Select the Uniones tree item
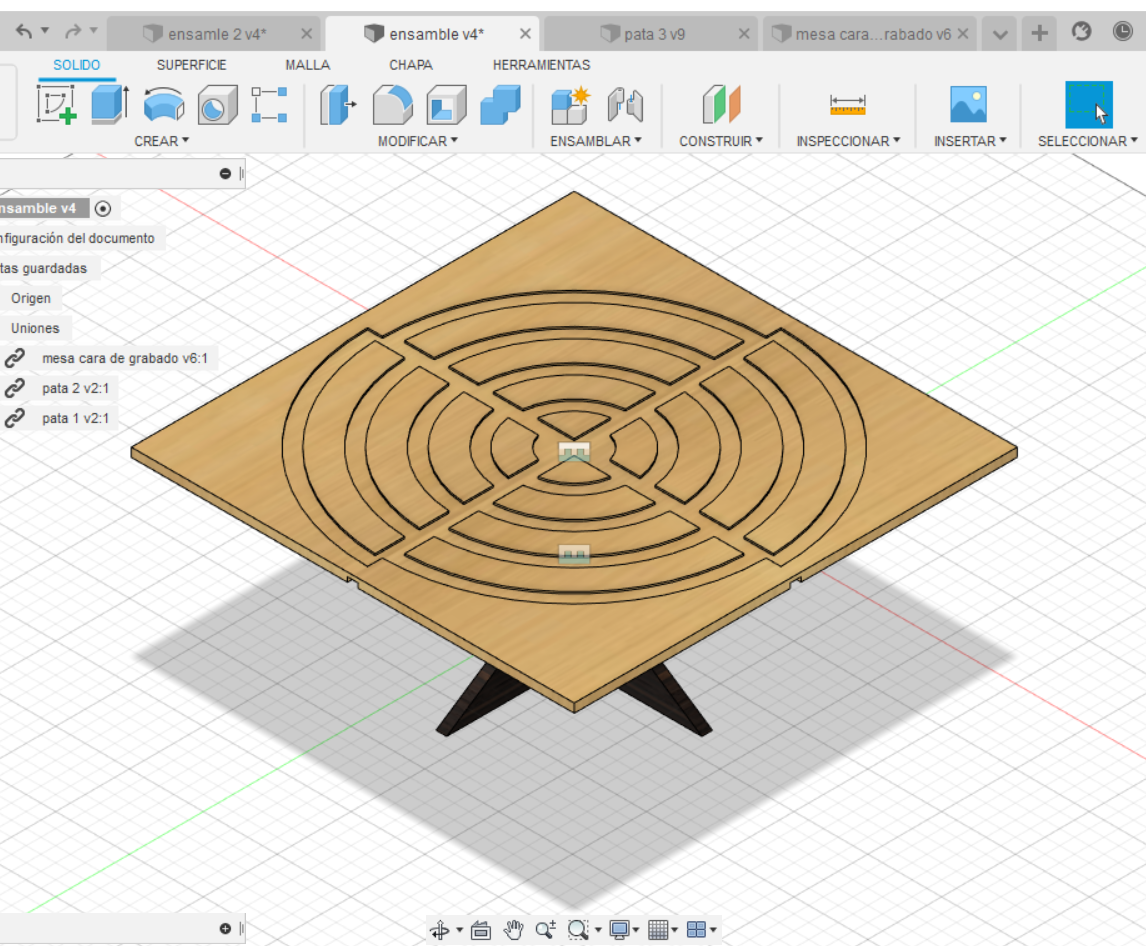This screenshot has height=946, width=1146. point(35,328)
